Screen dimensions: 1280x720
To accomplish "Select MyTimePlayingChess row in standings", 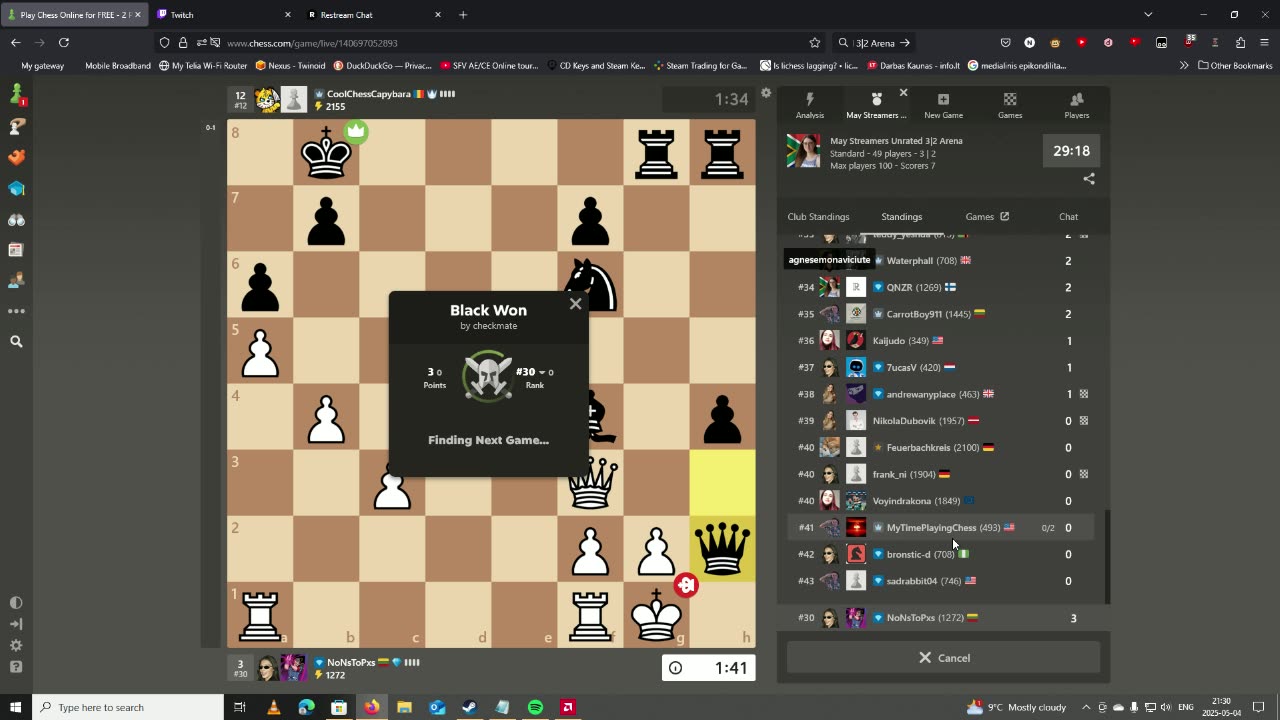I will (x=940, y=528).
